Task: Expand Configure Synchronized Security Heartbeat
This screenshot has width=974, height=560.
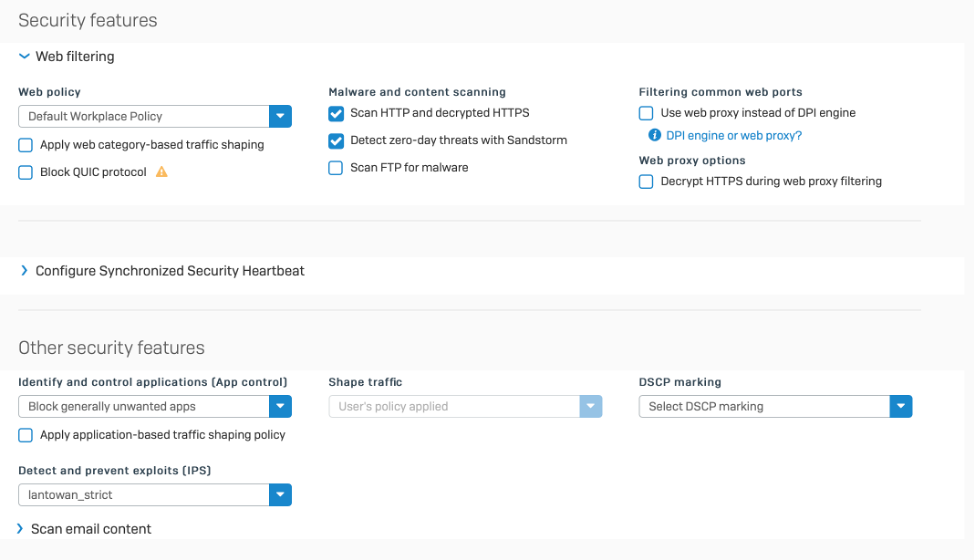Action: 24,271
